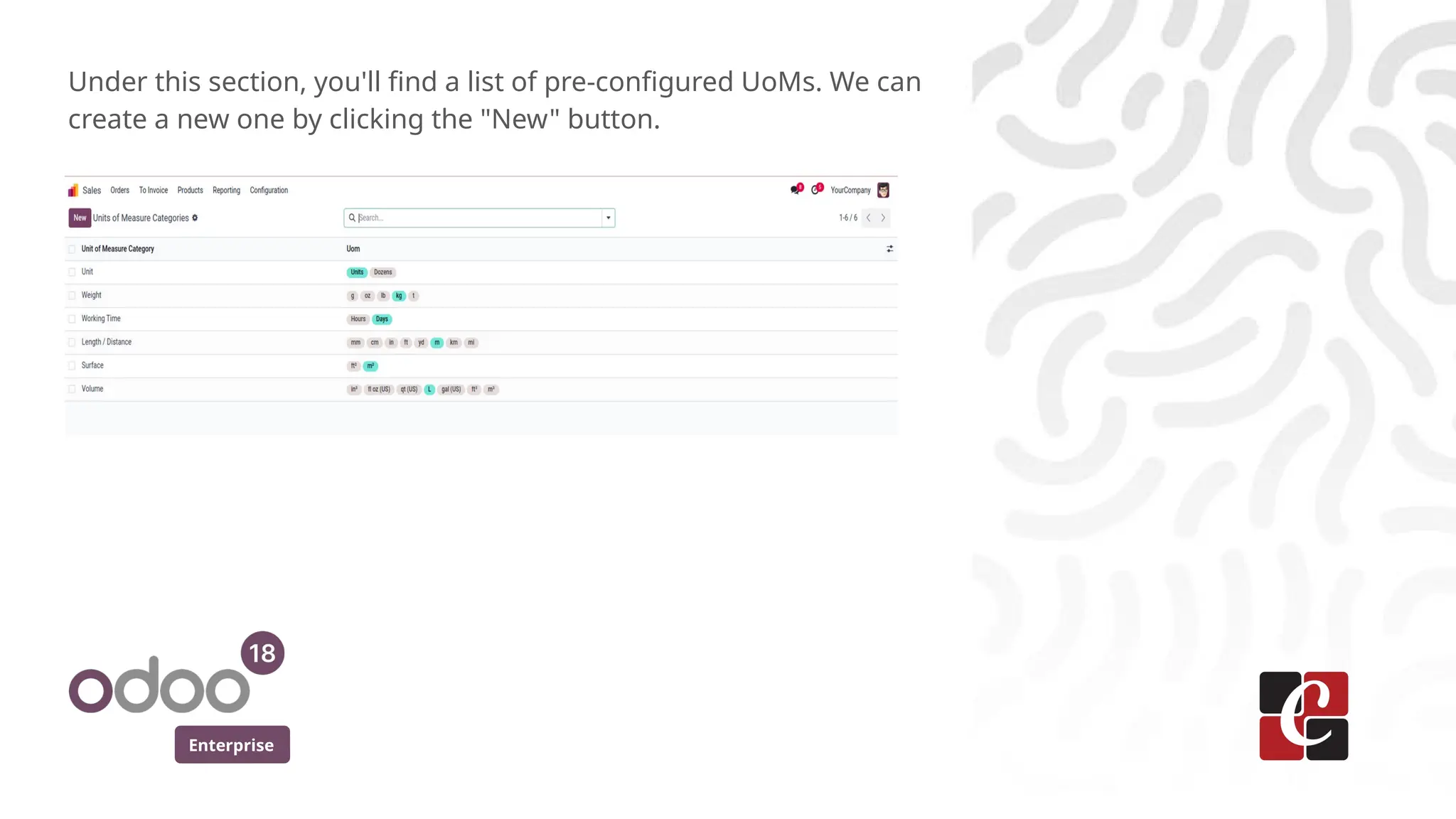This screenshot has width=1456, height=819.
Task: Go to the next page arrow
Action: (883, 218)
